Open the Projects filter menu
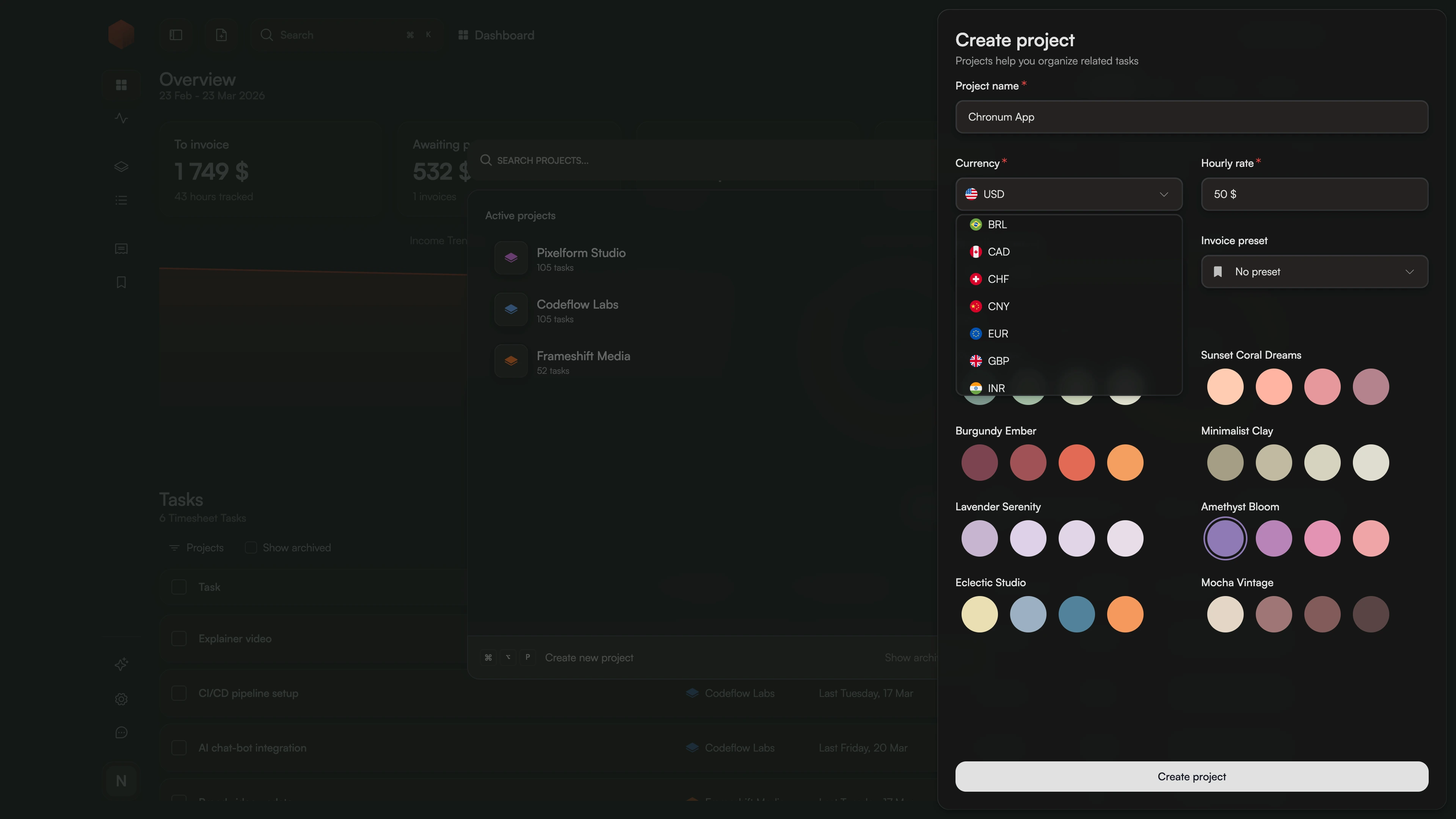Viewport: 1456px width, 819px height. click(x=196, y=547)
